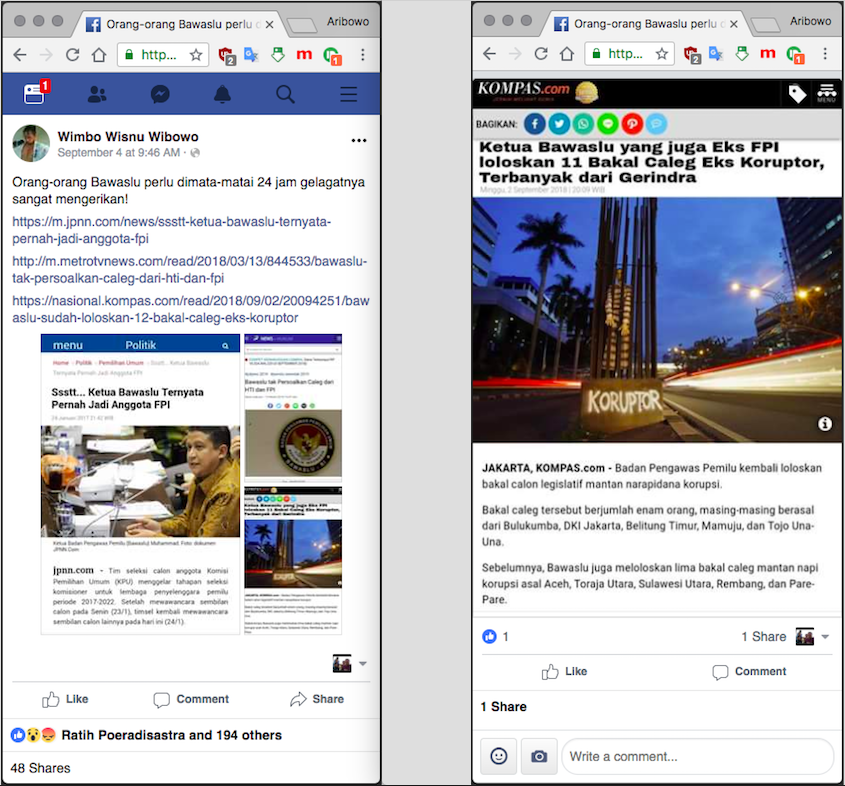The height and width of the screenshot is (786, 845).
Task: Like the Kompas article in right window
Action: click(x=564, y=671)
